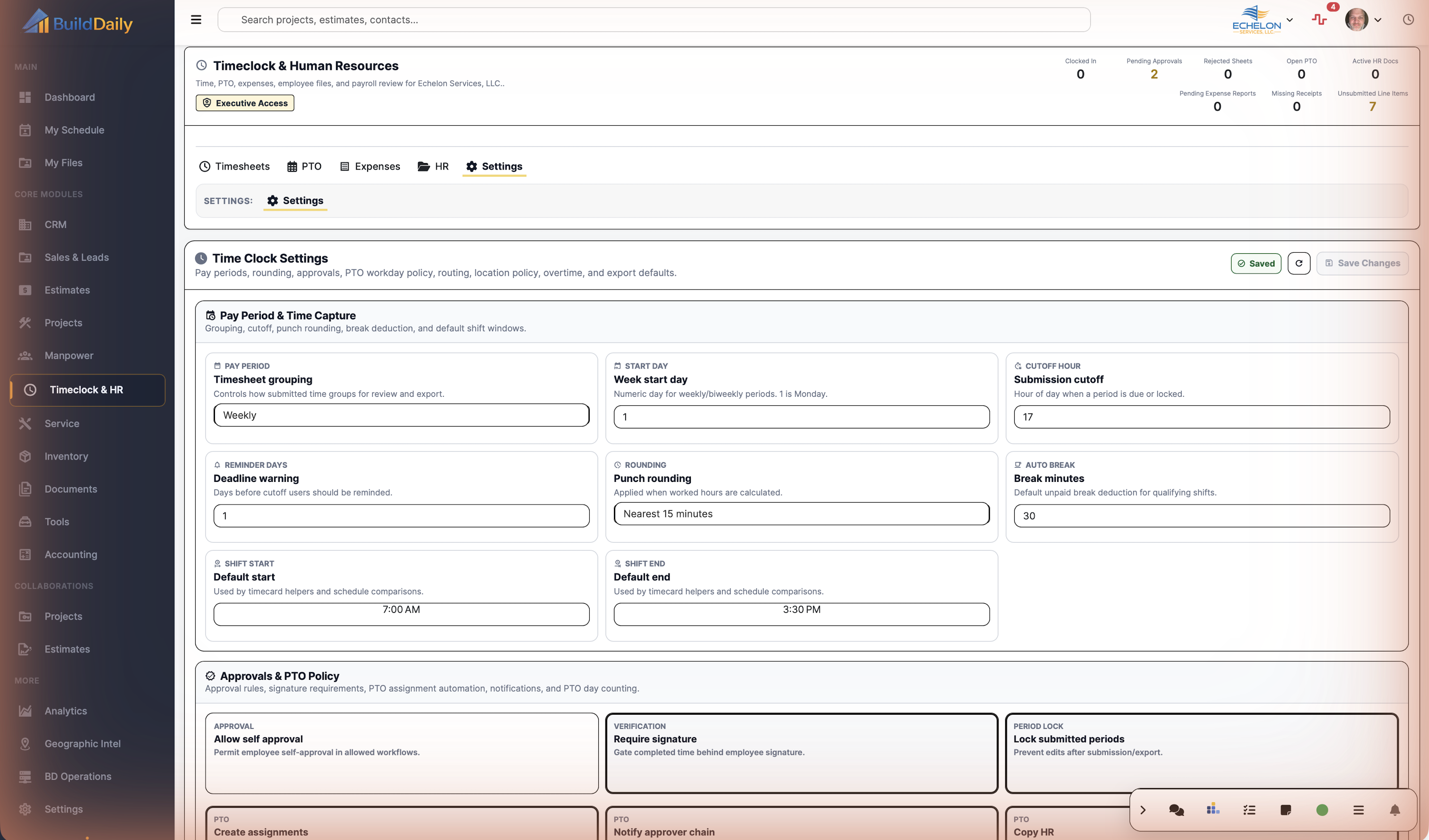
Task: Click the Submission cutoff hour input
Action: pyautogui.click(x=1202, y=417)
